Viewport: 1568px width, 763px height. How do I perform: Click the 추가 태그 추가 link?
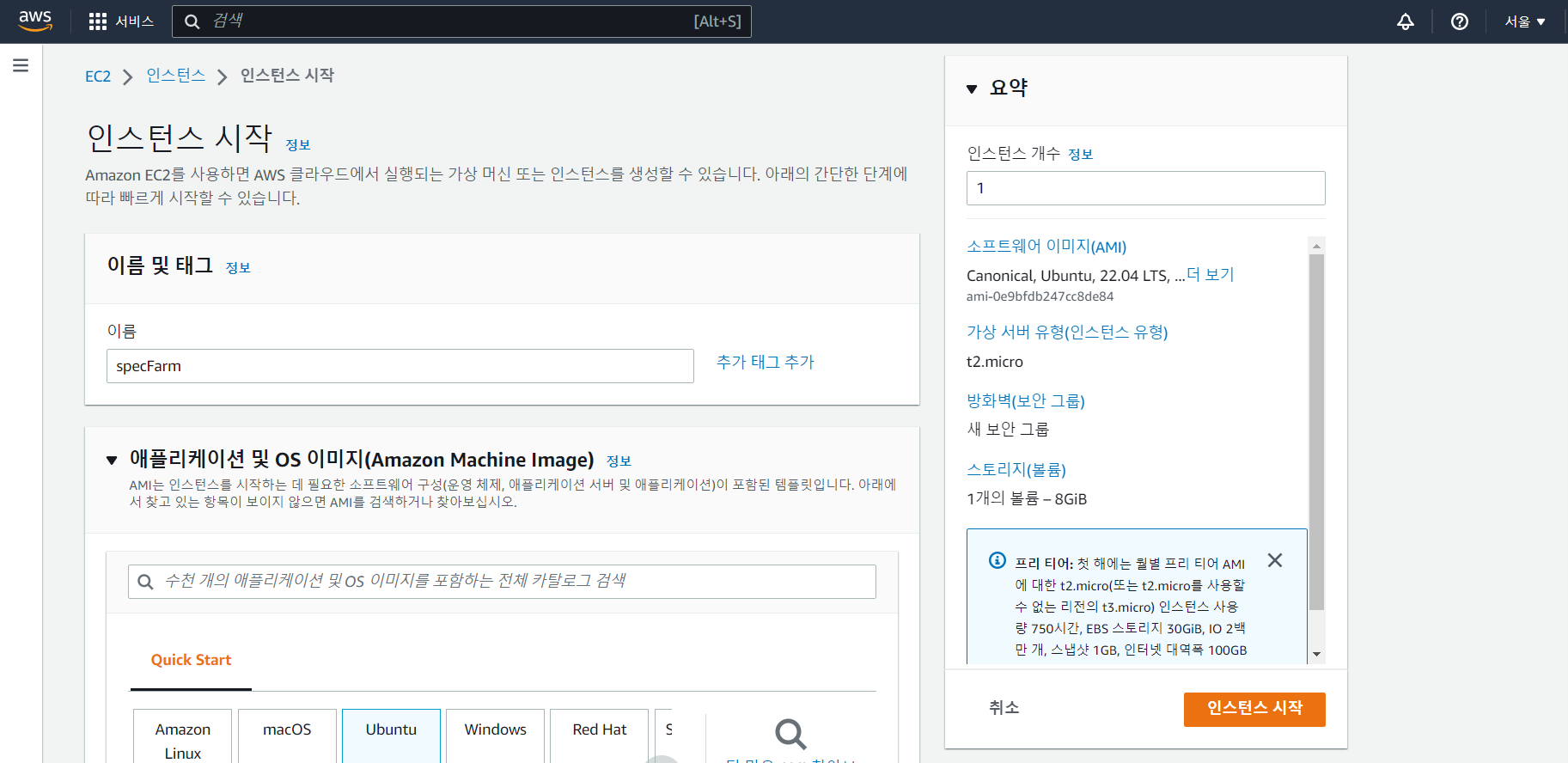coord(766,363)
